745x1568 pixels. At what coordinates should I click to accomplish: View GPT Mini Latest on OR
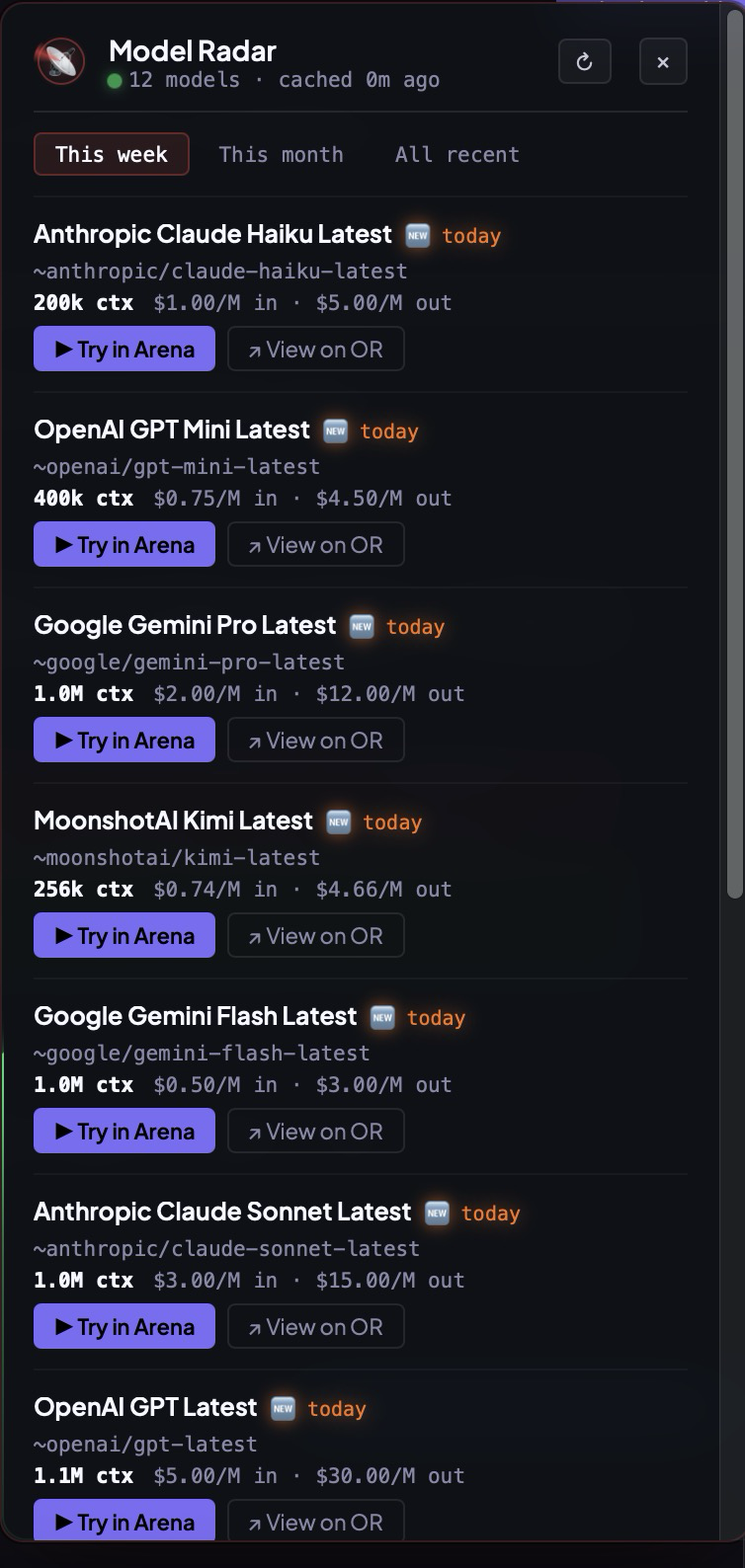point(315,544)
